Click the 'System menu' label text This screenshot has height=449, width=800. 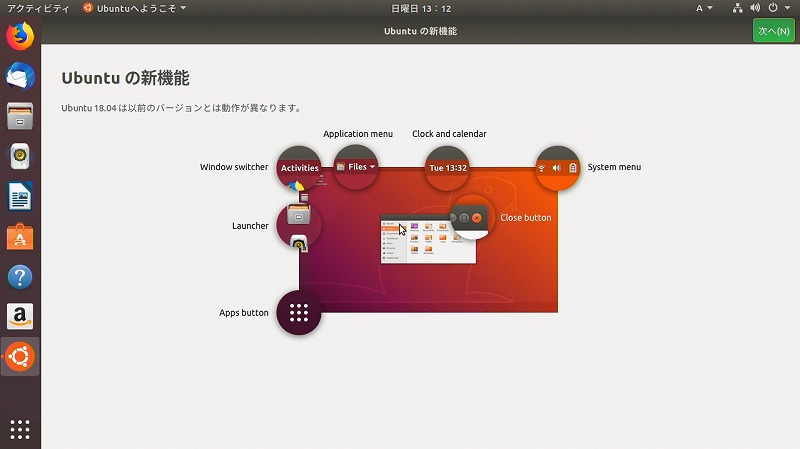[x=614, y=167]
